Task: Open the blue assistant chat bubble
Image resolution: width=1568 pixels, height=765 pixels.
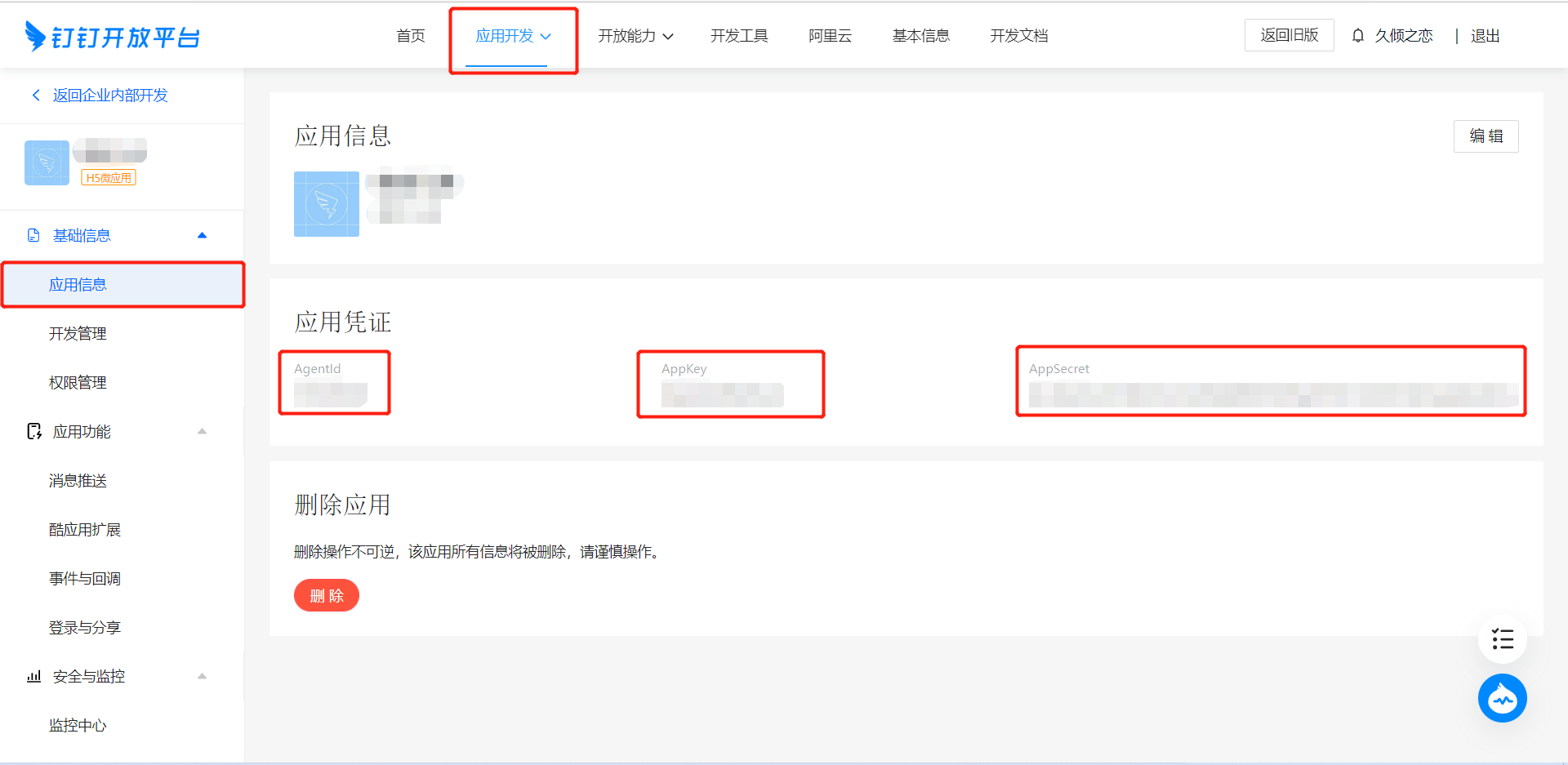Action: click(1503, 698)
